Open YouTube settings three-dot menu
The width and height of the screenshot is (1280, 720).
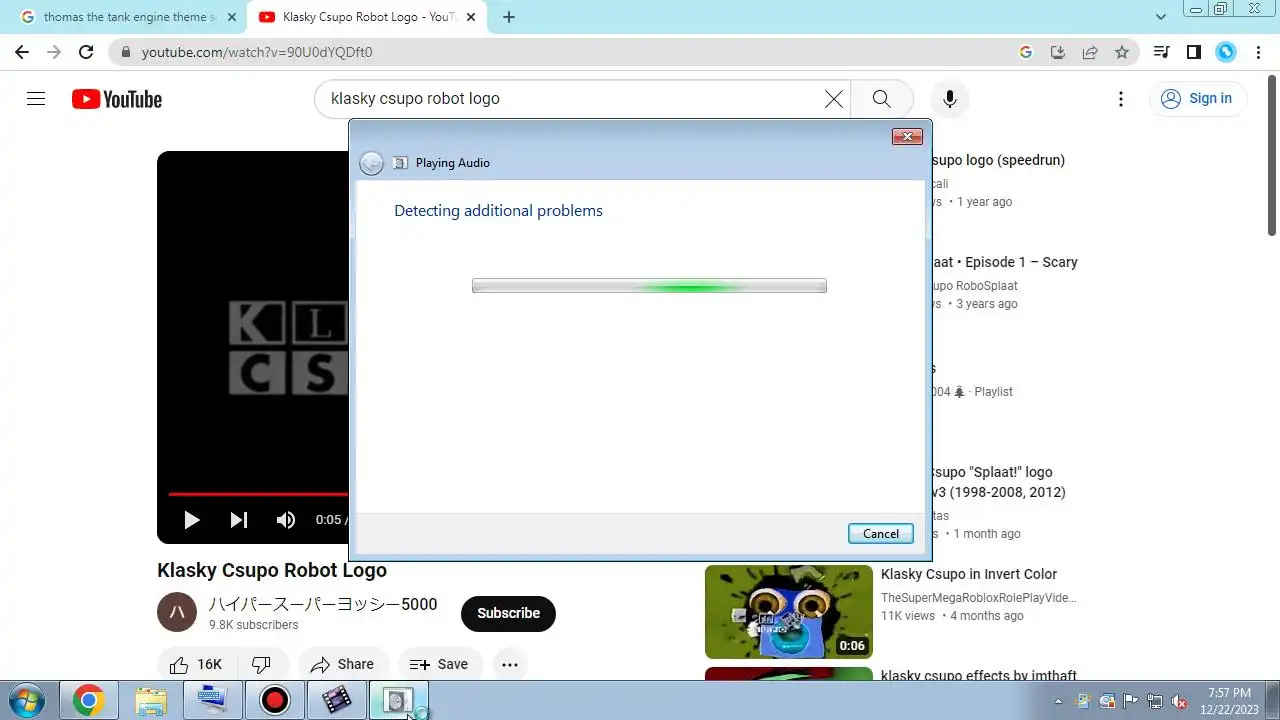[x=1121, y=99]
